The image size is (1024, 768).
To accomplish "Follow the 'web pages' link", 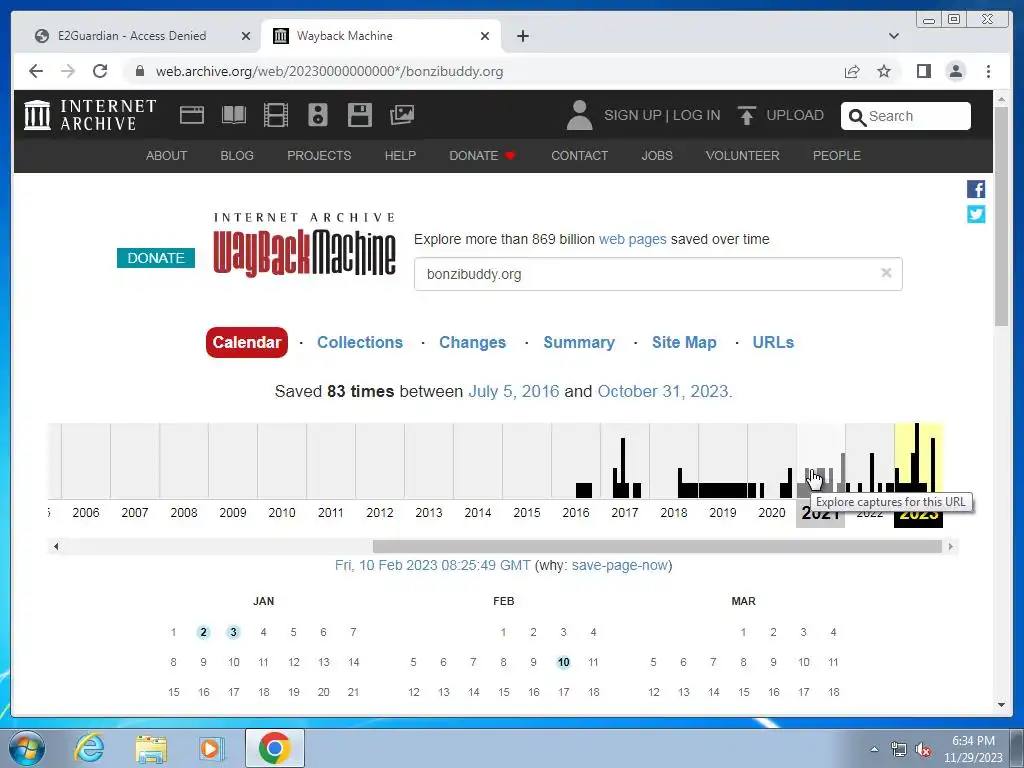I will [x=632, y=239].
